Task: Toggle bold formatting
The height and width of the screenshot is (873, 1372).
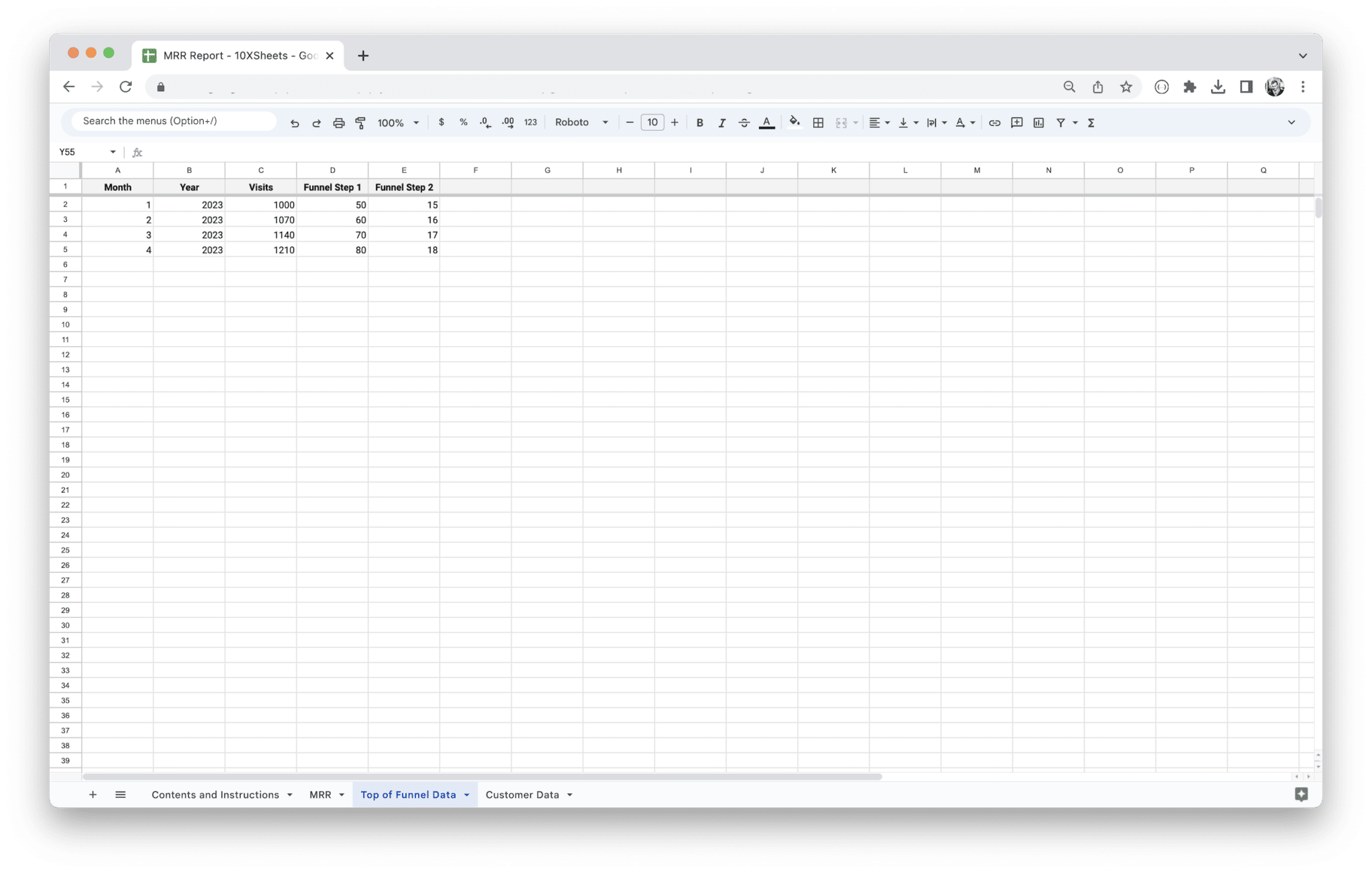Action: click(x=699, y=123)
